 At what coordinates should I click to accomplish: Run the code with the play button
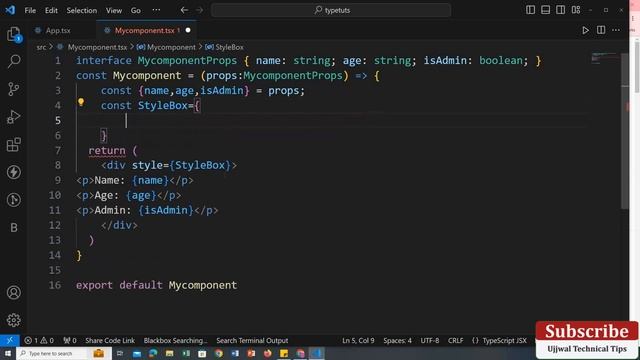585,30
